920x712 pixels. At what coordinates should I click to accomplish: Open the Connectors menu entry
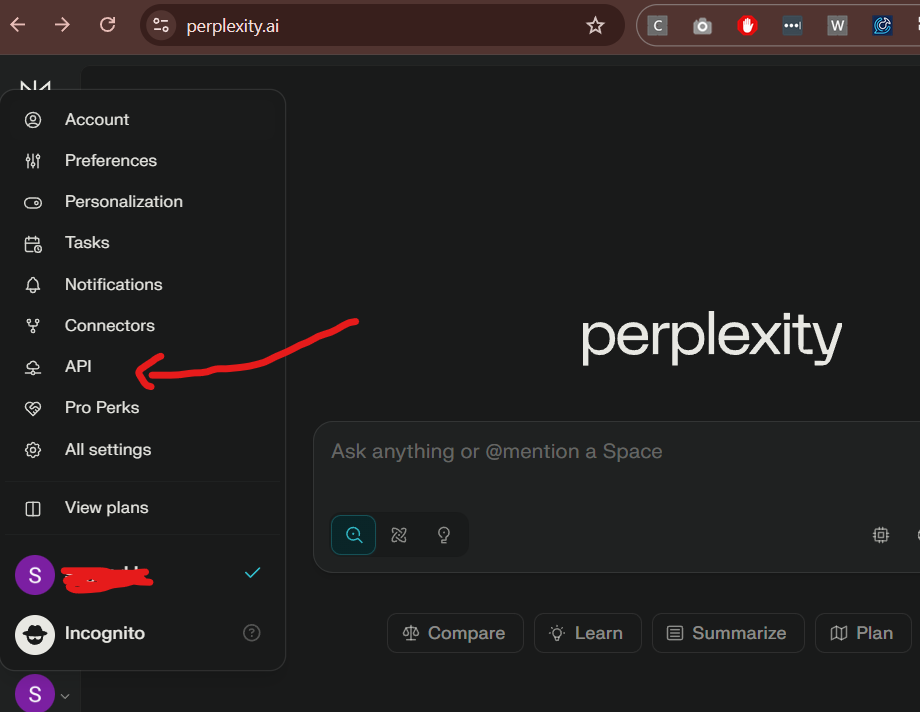tap(143, 326)
